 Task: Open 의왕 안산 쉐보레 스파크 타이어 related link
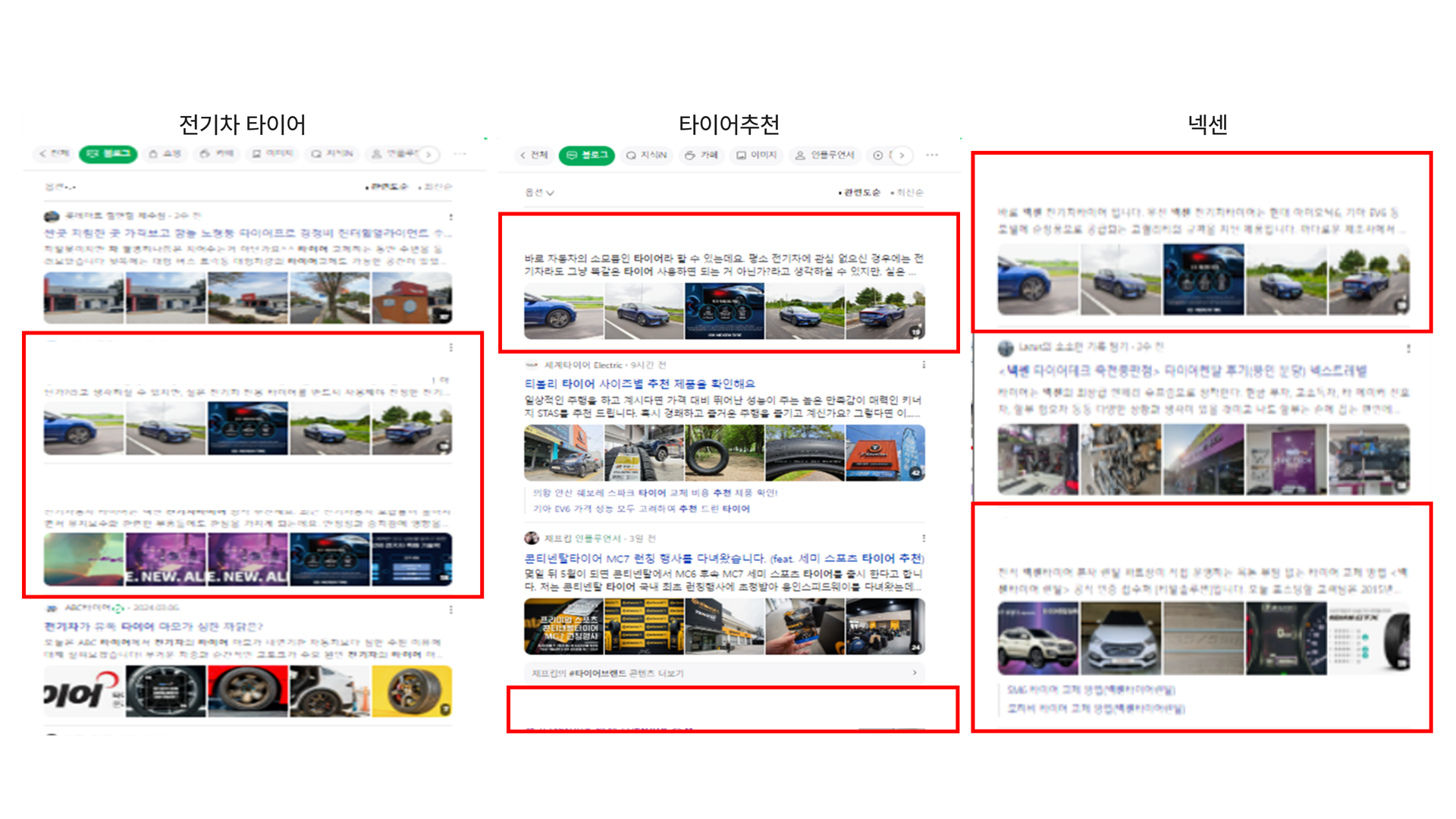tap(655, 493)
